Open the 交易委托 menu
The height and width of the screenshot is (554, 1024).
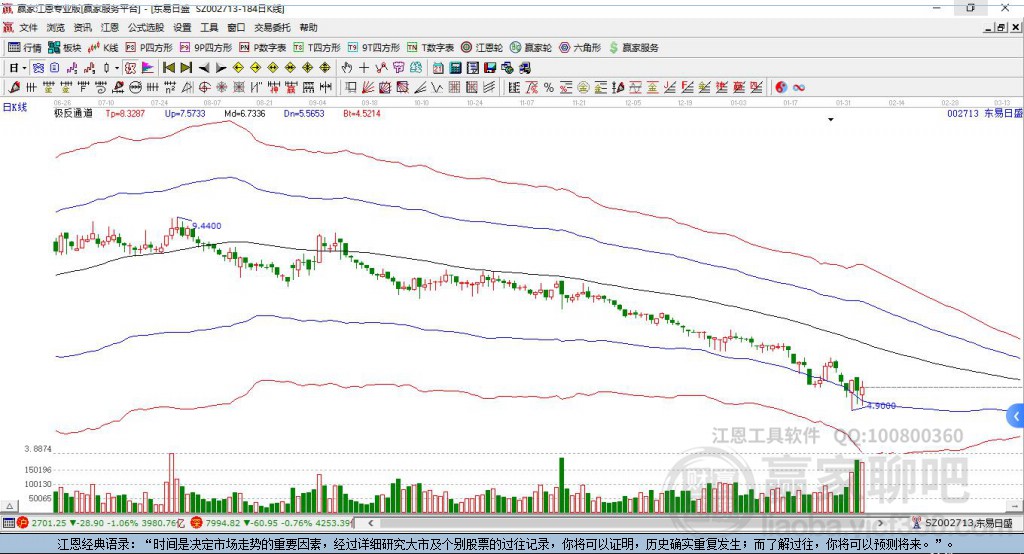[272, 27]
